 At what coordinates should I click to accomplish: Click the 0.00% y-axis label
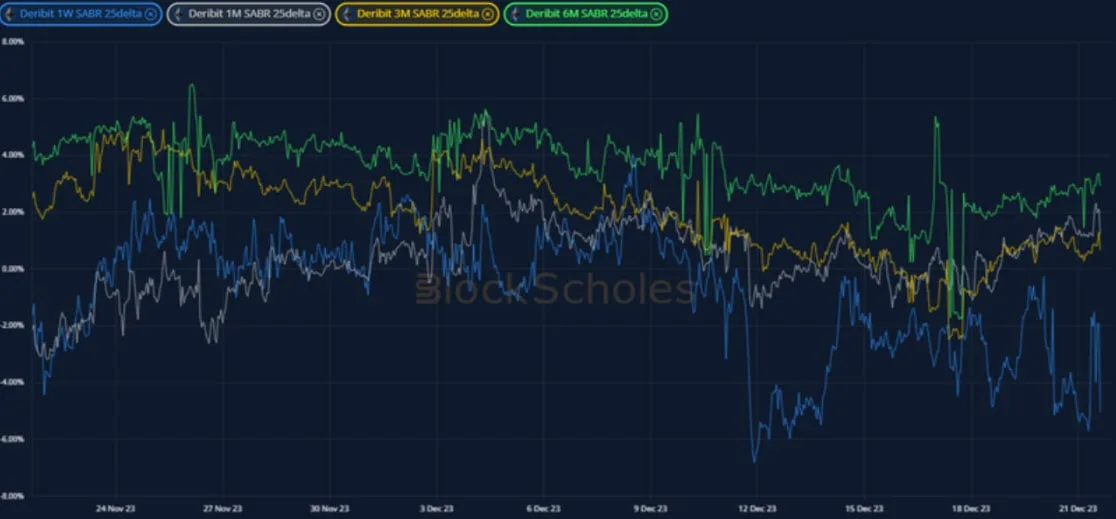(13, 268)
